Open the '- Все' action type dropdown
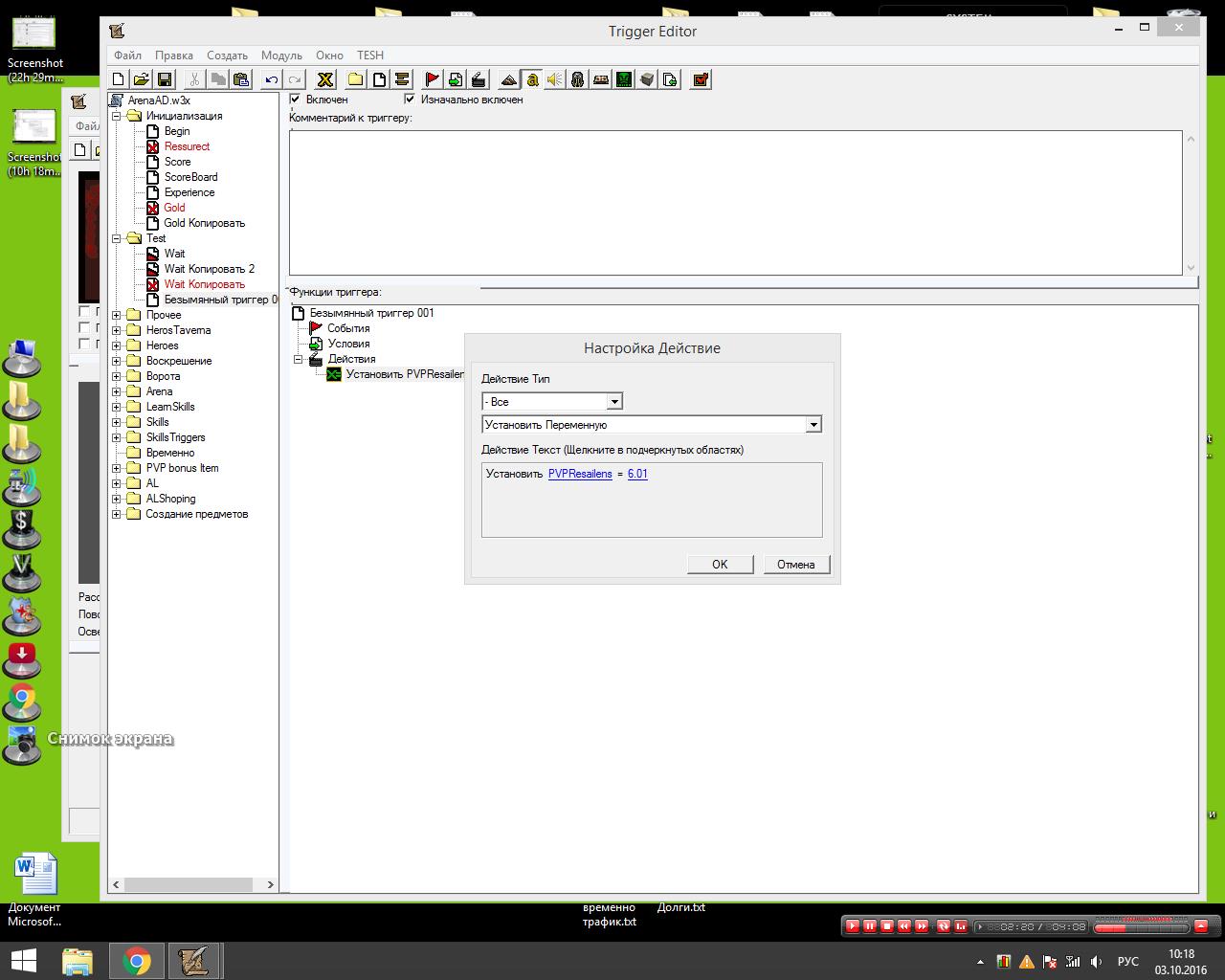 (x=614, y=402)
